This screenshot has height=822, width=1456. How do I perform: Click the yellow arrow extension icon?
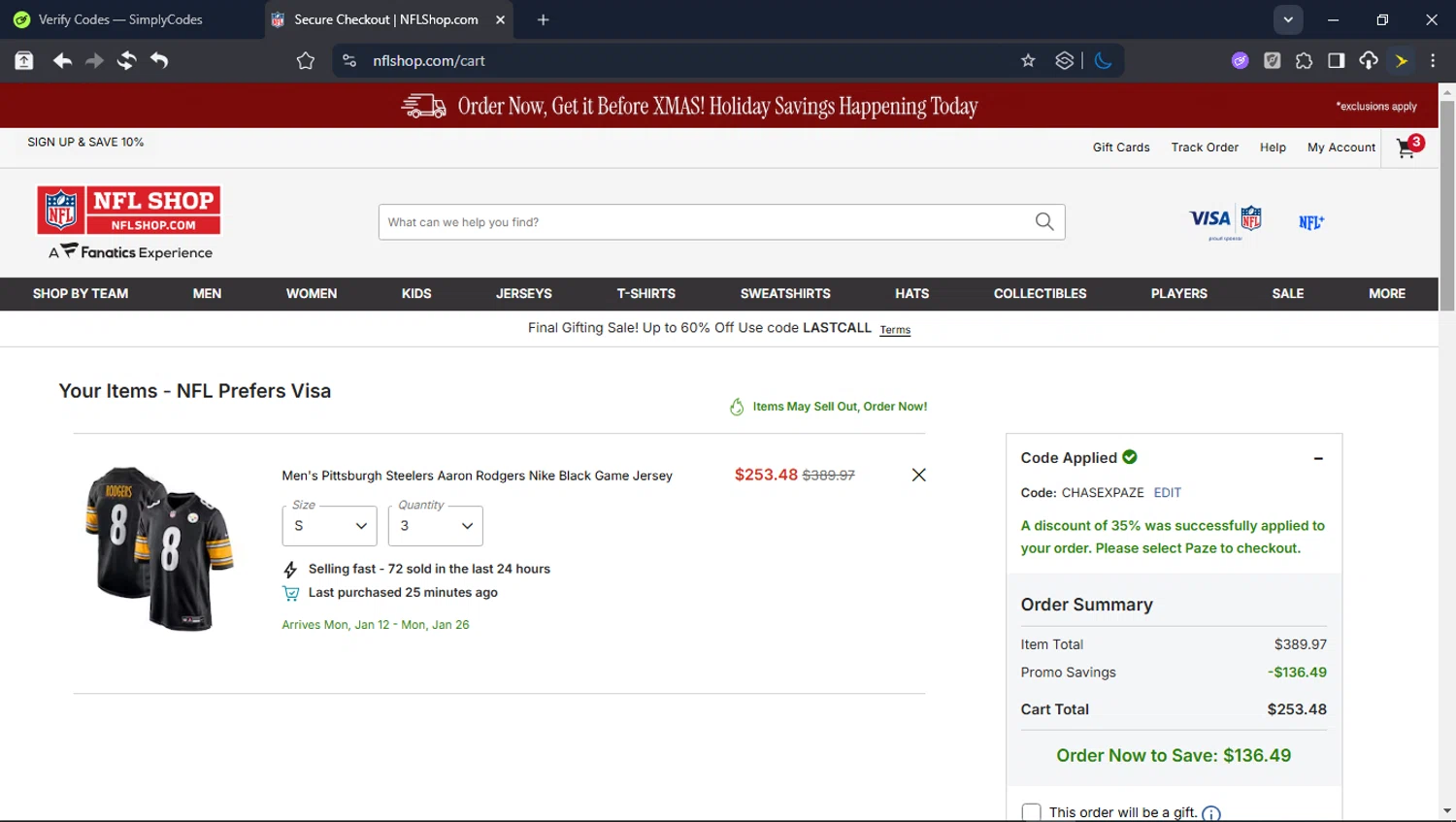tap(1401, 60)
